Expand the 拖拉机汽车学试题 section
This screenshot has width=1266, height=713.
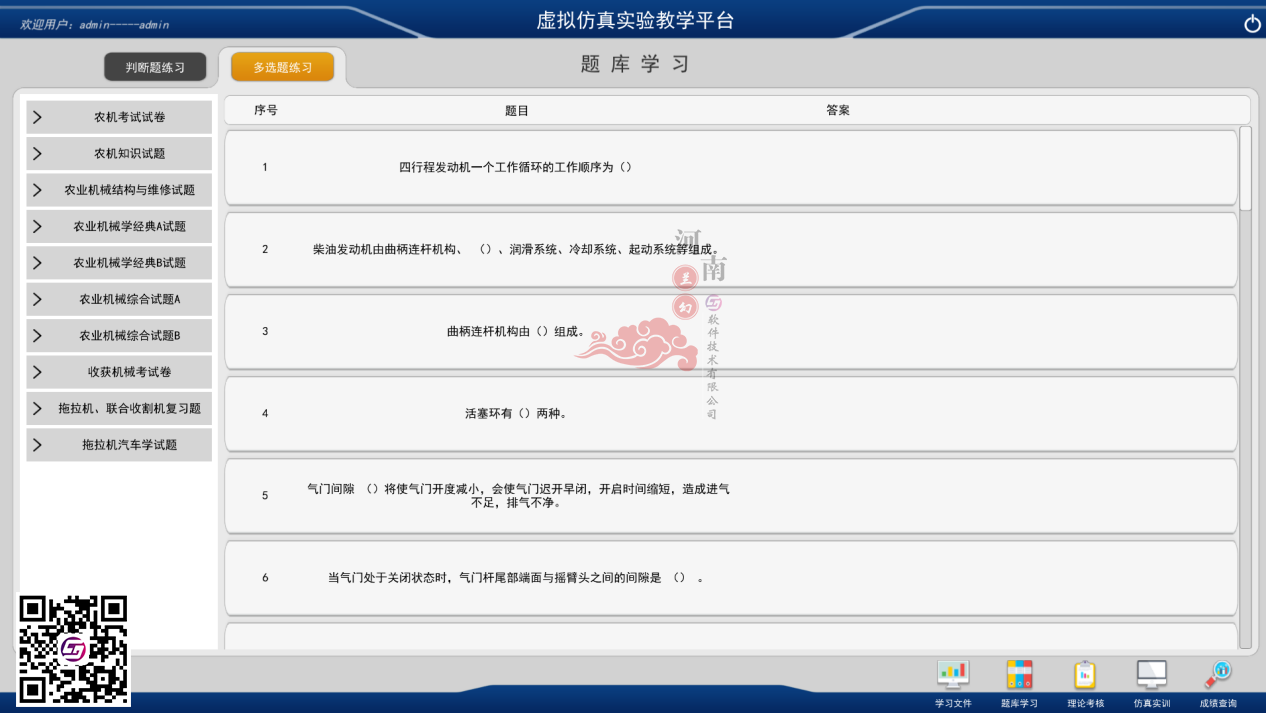click(x=118, y=444)
